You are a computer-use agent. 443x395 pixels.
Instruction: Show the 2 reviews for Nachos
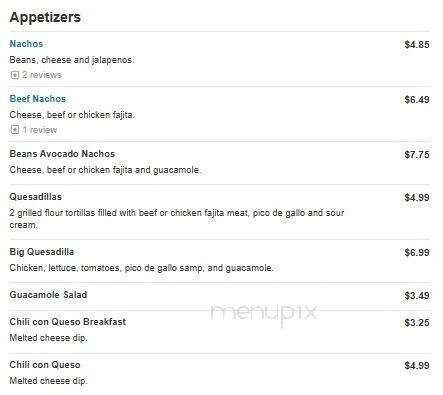[42, 75]
